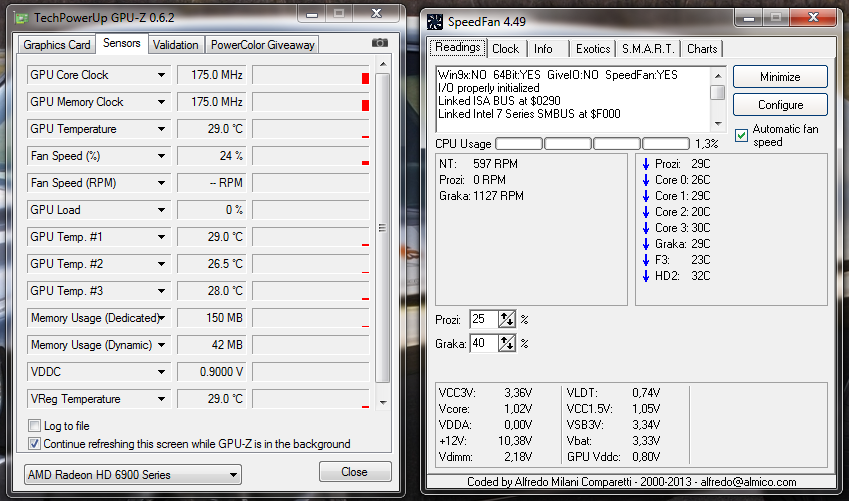Image resolution: width=849 pixels, height=501 pixels.
Task: Open GPU Temp. #1 sensor dropdown
Action: coord(161,237)
